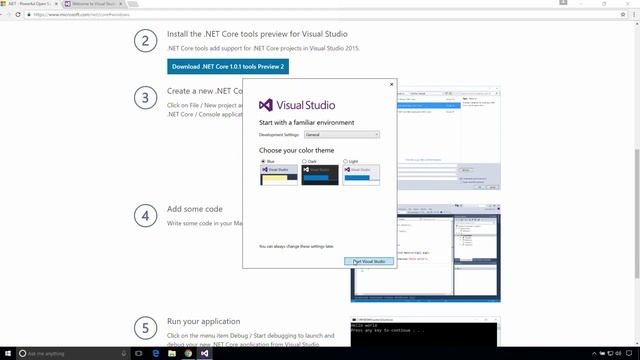Click the Chrome user profile icon in title bar

[x=563, y=3]
